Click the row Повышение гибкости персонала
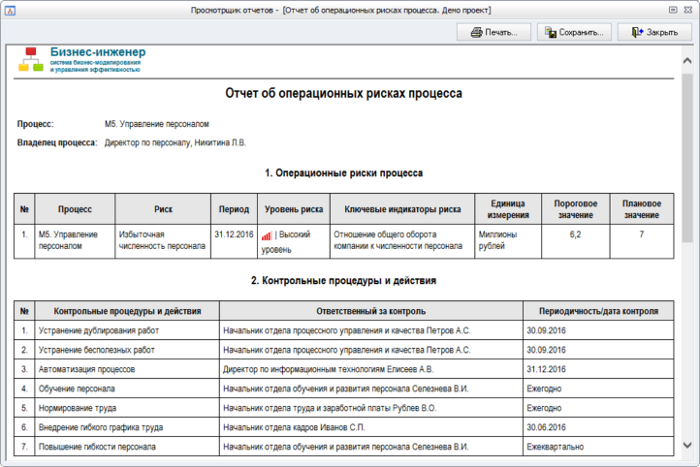Image resolution: width=700 pixels, height=467 pixels. tap(344, 446)
